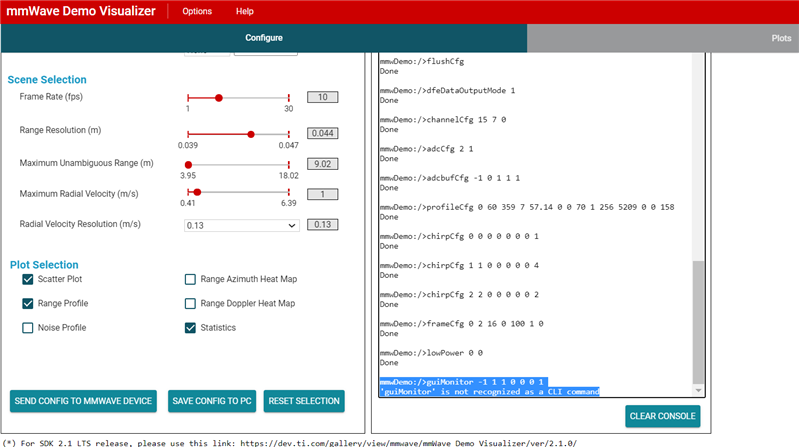Click the 'not recognized as a CLI command' message

(x=490, y=391)
